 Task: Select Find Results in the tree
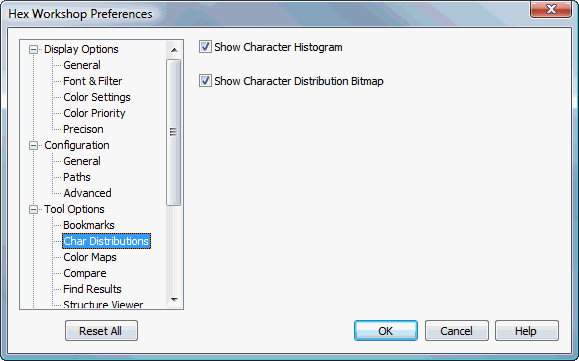(x=92, y=289)
